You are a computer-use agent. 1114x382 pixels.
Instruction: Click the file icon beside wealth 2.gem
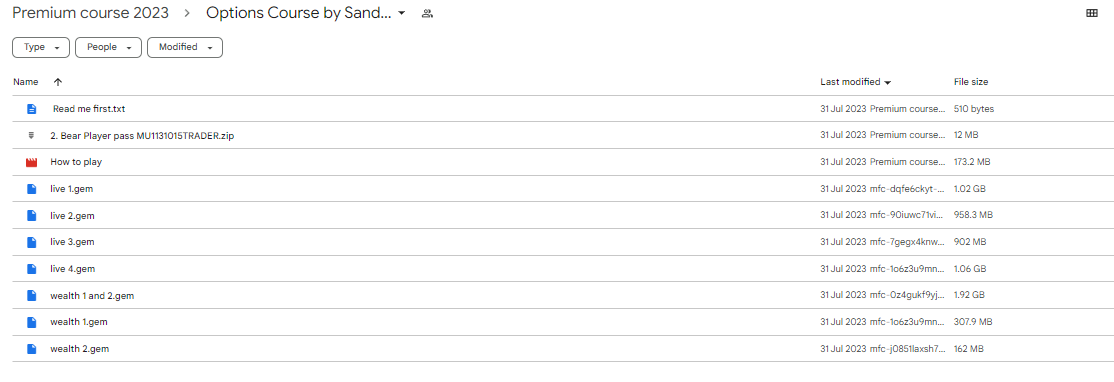pyautogui.click(x=31, y=349)
